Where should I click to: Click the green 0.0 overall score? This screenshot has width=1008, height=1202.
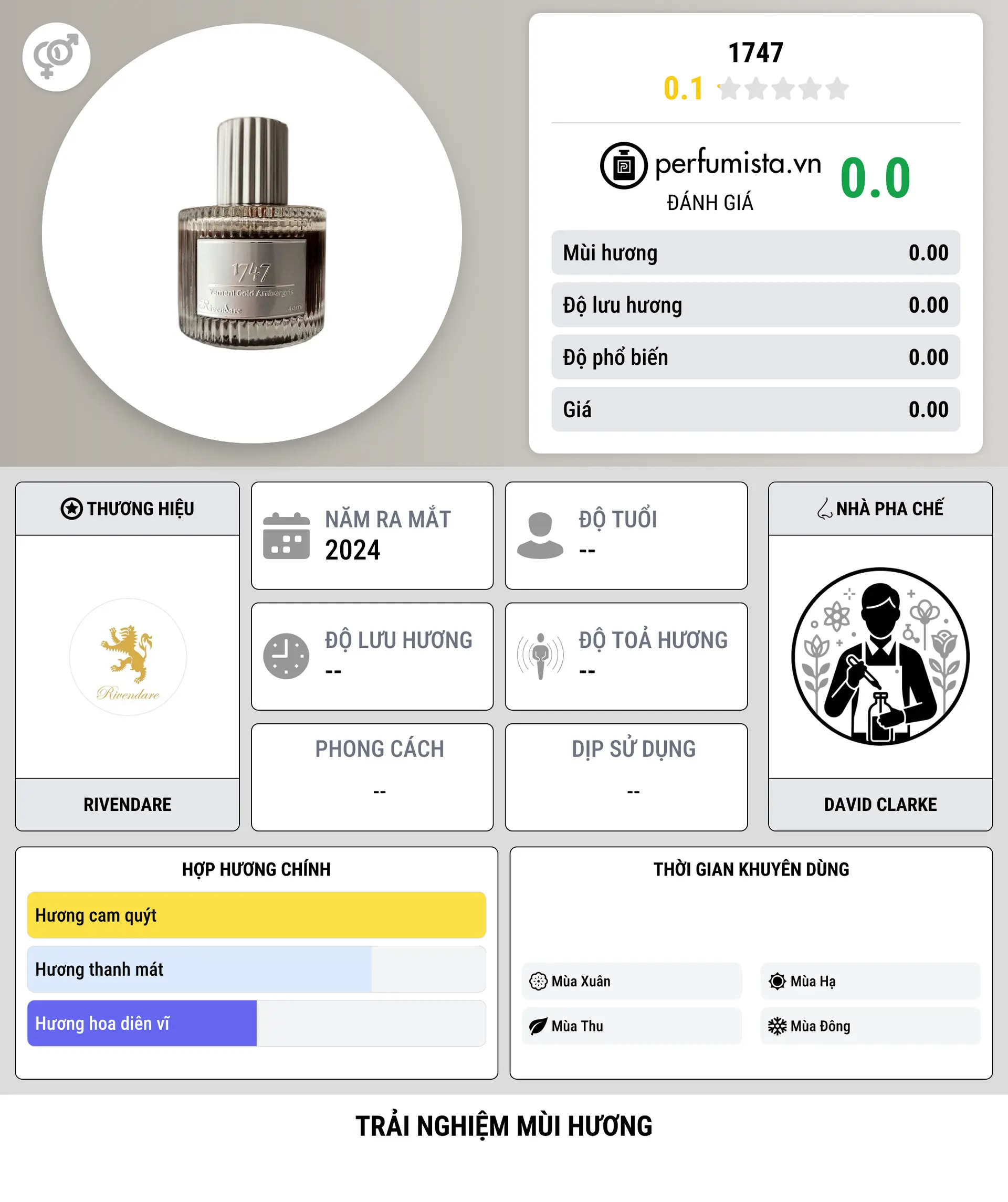[875, 178]
